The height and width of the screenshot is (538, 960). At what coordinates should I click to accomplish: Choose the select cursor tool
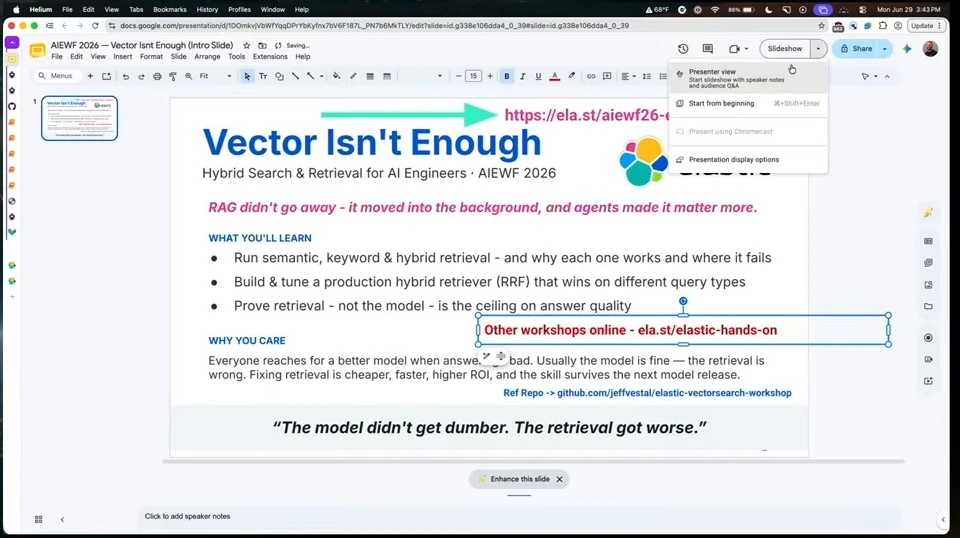247,77
